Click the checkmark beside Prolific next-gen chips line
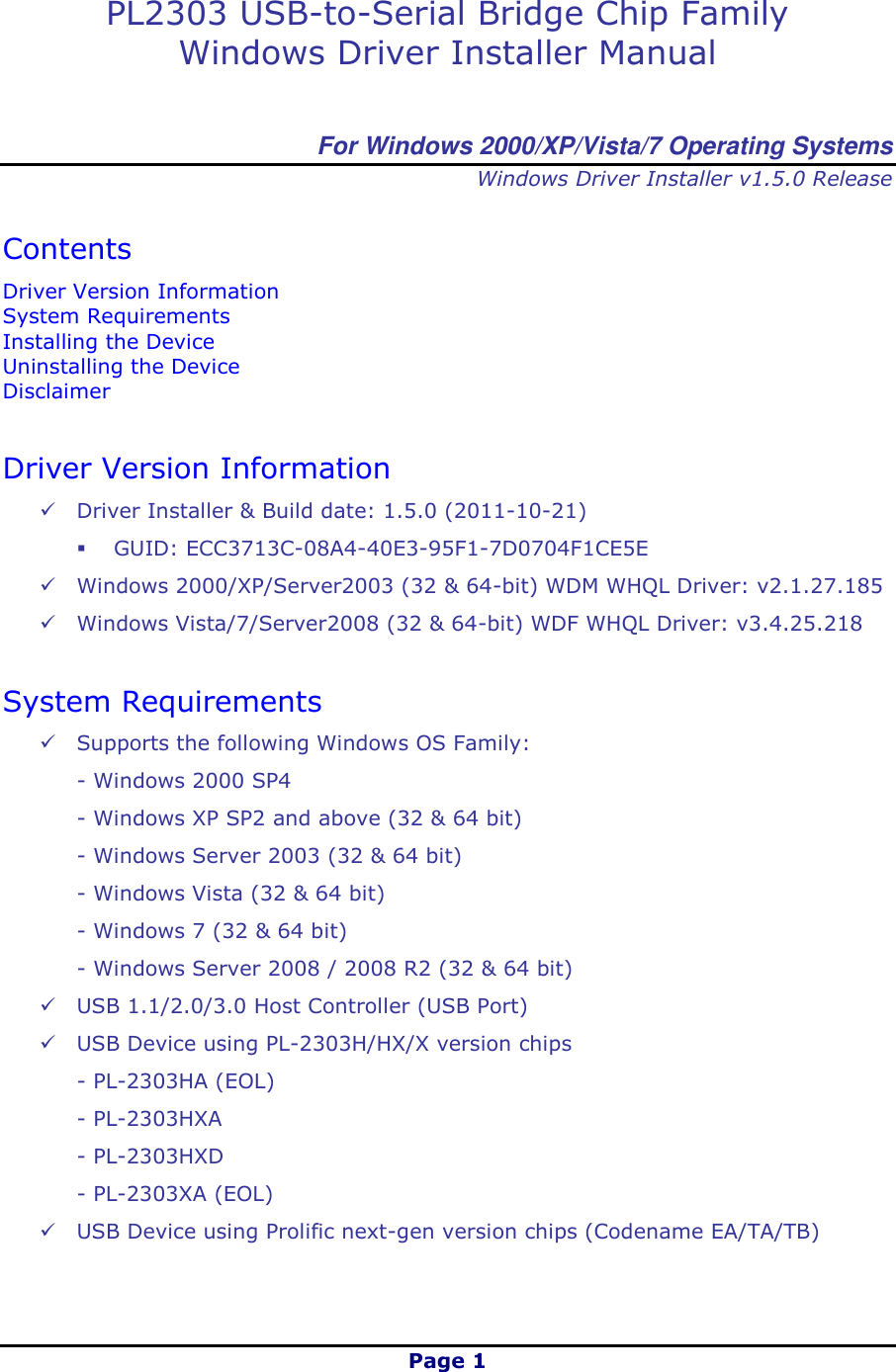 (48, 1231)
